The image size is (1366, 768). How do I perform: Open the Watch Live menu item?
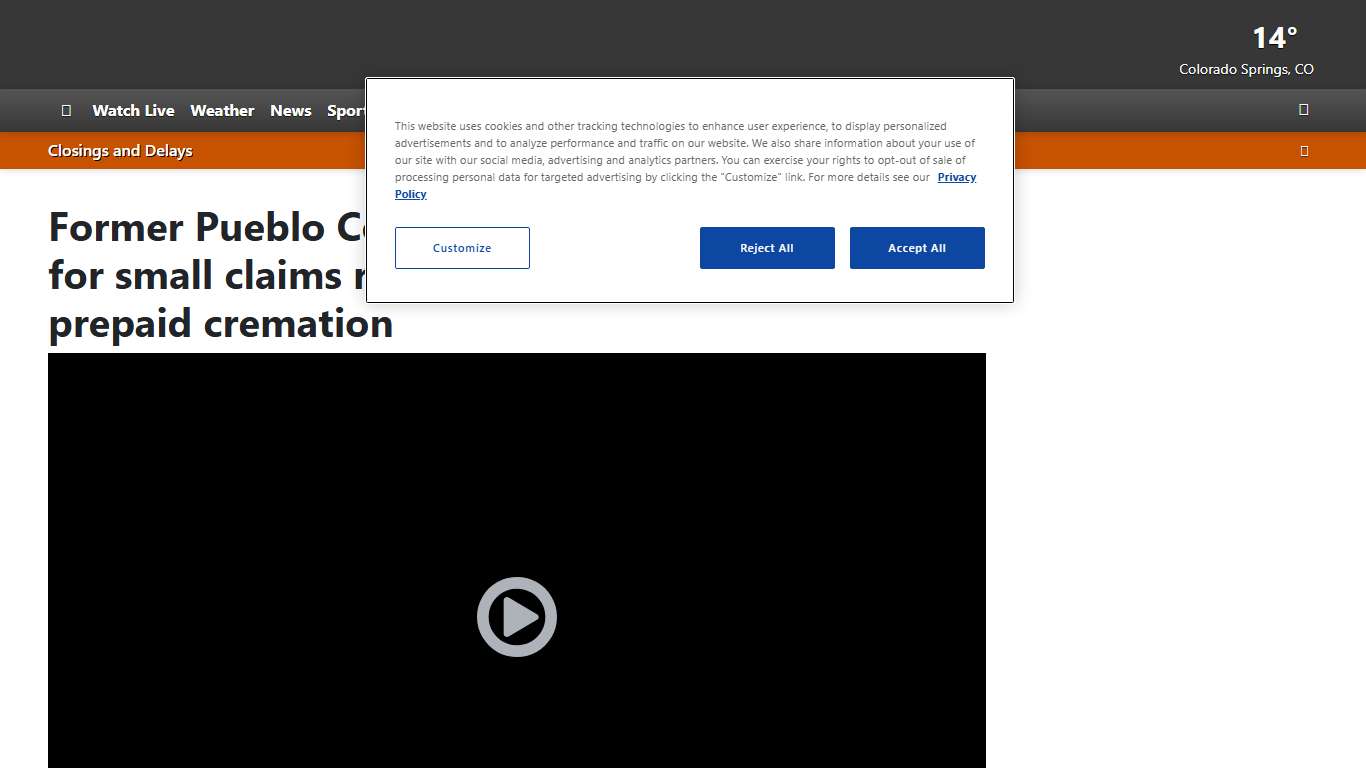[133, 111]
